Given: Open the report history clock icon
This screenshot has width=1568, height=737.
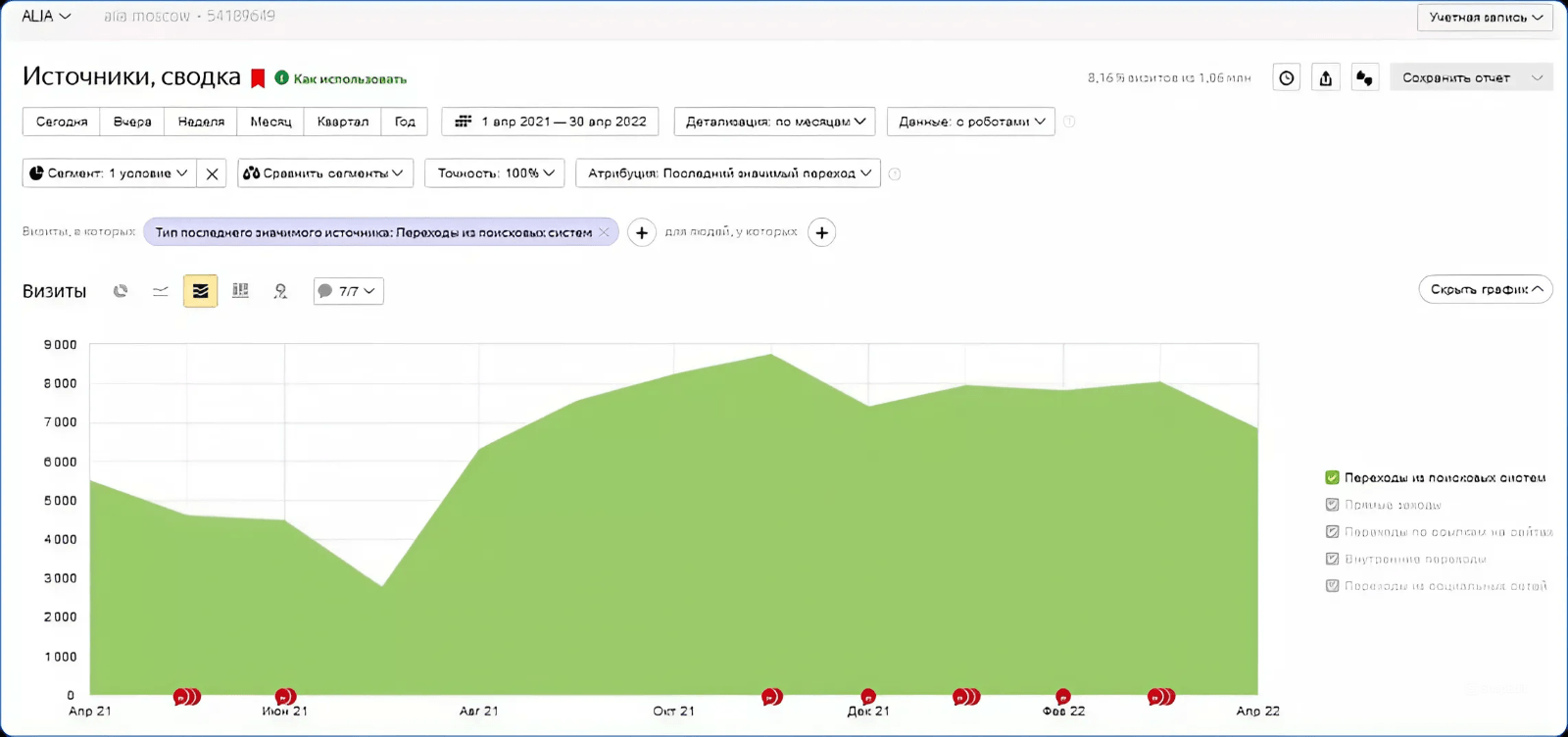Looking at the screenshot, I should pyautogui.click(x=1286, y=78).
